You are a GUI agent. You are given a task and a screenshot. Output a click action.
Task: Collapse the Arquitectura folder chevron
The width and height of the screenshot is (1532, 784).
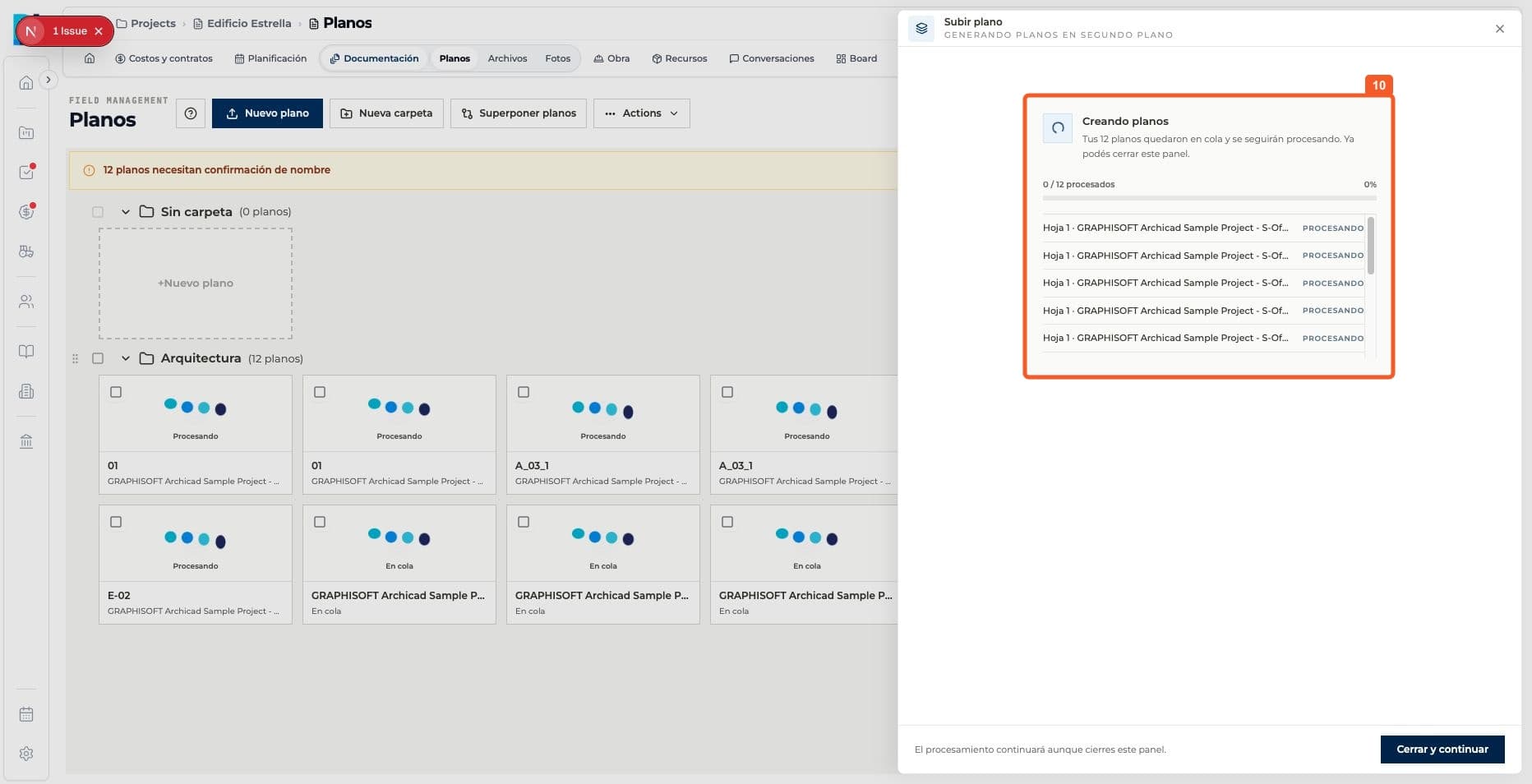pos(126,358)
